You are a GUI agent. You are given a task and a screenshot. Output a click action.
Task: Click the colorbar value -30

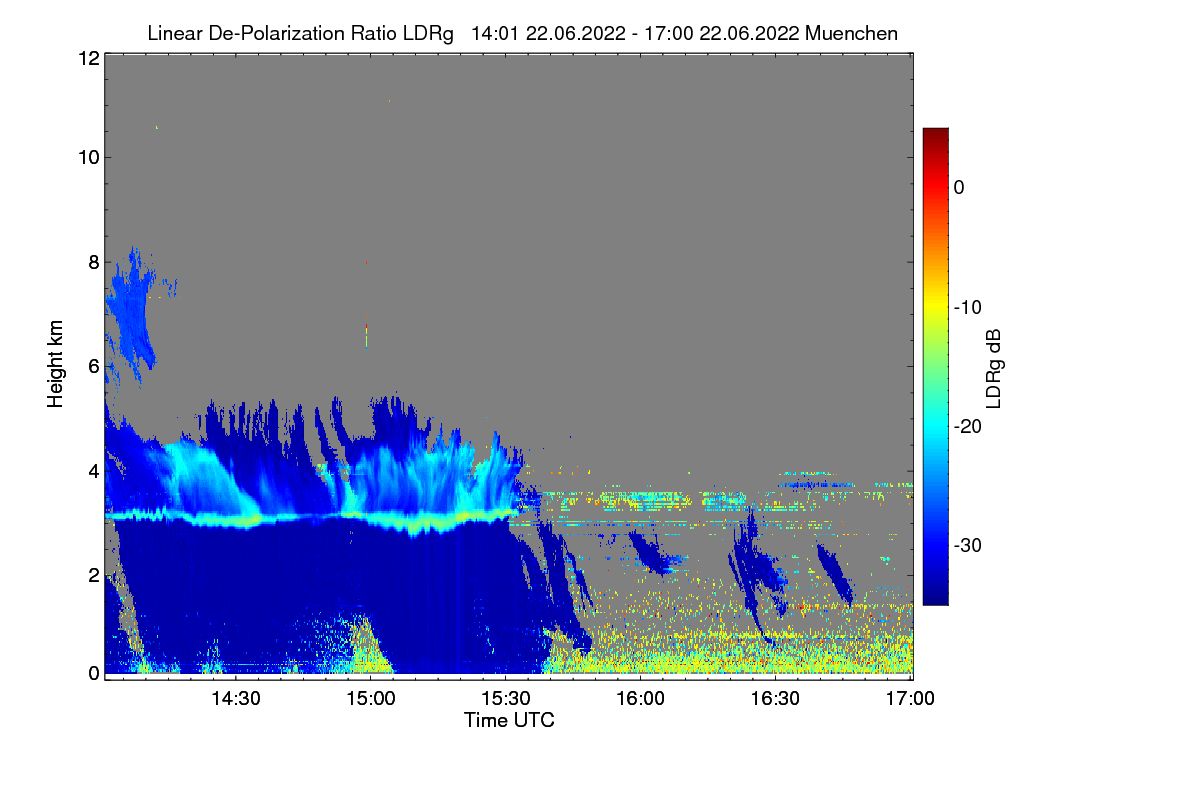(x=967, y=546)
